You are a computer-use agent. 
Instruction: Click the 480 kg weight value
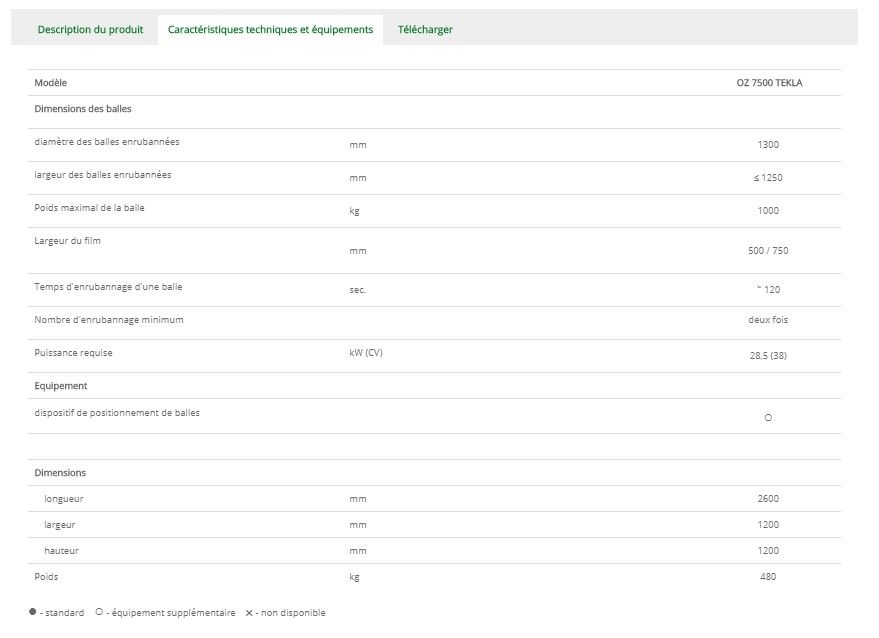pos(768,576)
